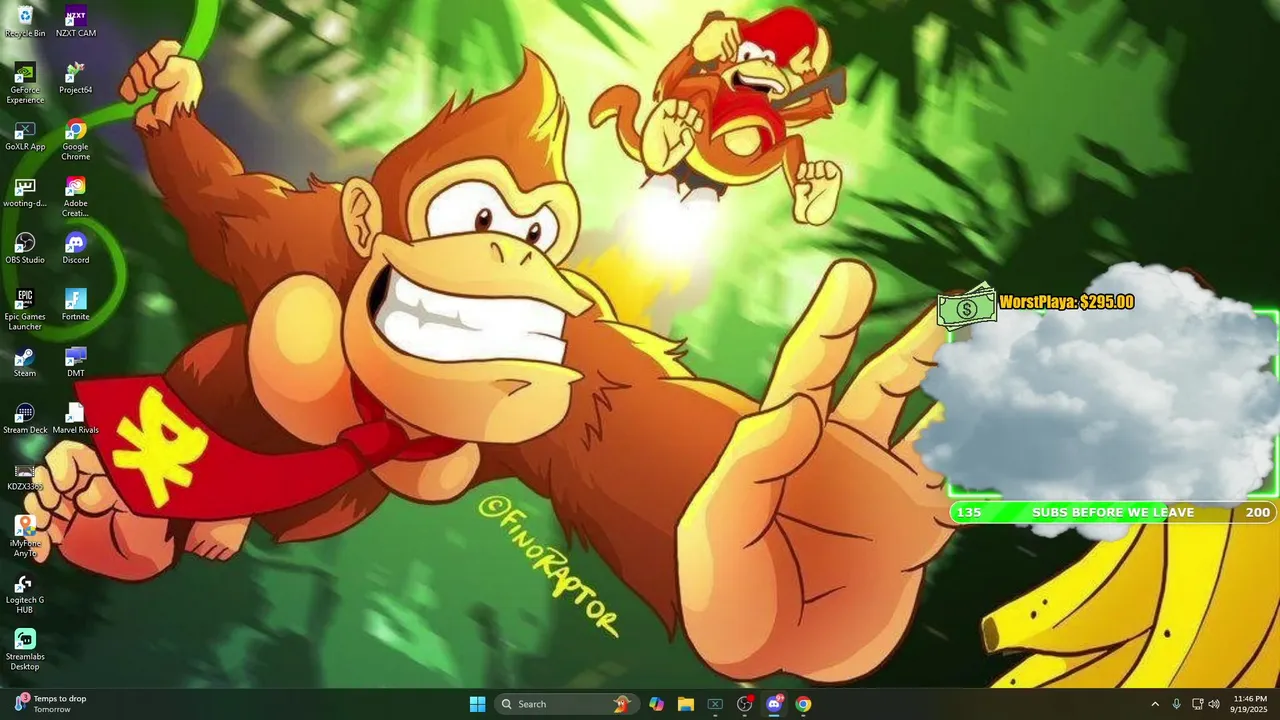Viewport: 1280px width, 720px height.
Task: Select the wooting desktop shortcut
Action: pyautogui.click(x=25, y=193)
